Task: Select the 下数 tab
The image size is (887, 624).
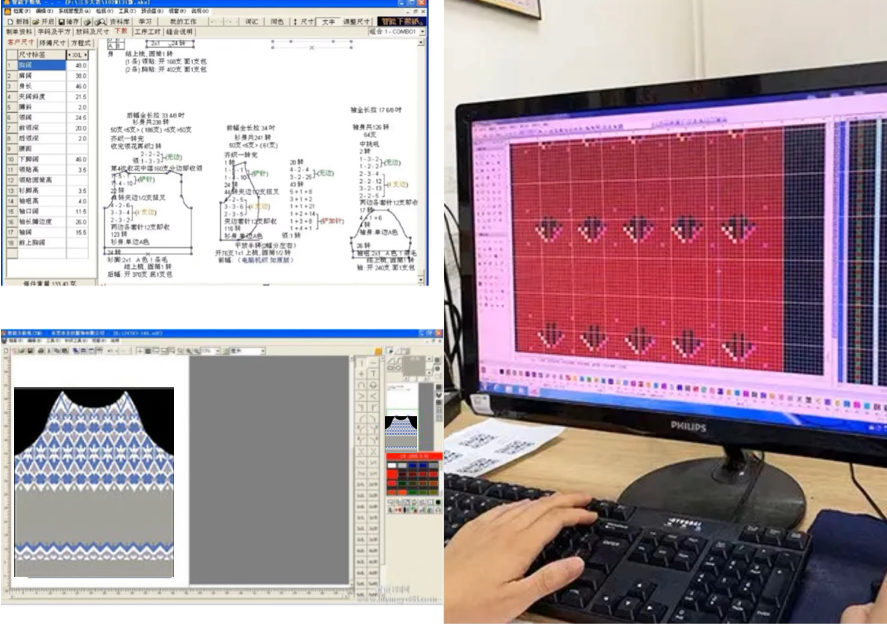Action: pyautogui.click(x=121, y=31)
